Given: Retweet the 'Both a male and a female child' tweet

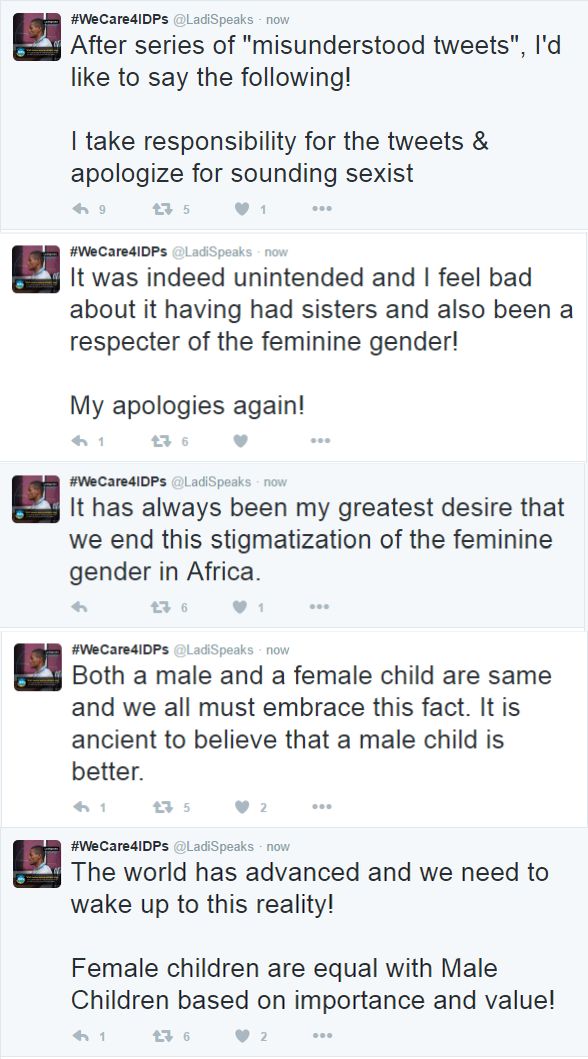Looking at the screenshot, I should [x=163, y=806].
